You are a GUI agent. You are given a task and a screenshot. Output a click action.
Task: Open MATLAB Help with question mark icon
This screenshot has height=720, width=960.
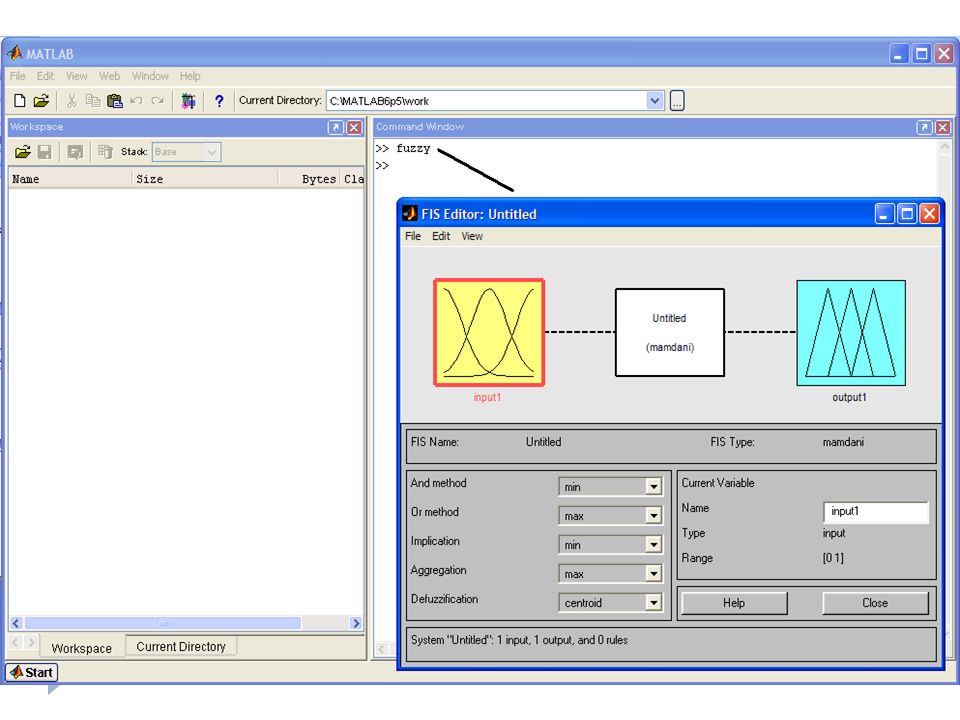click(219, 101)
